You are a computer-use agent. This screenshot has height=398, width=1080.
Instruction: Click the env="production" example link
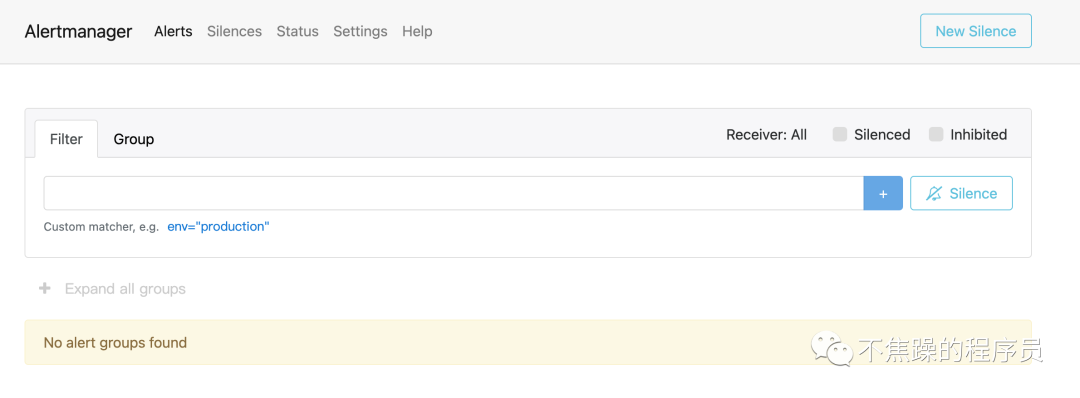click(218, 227)
